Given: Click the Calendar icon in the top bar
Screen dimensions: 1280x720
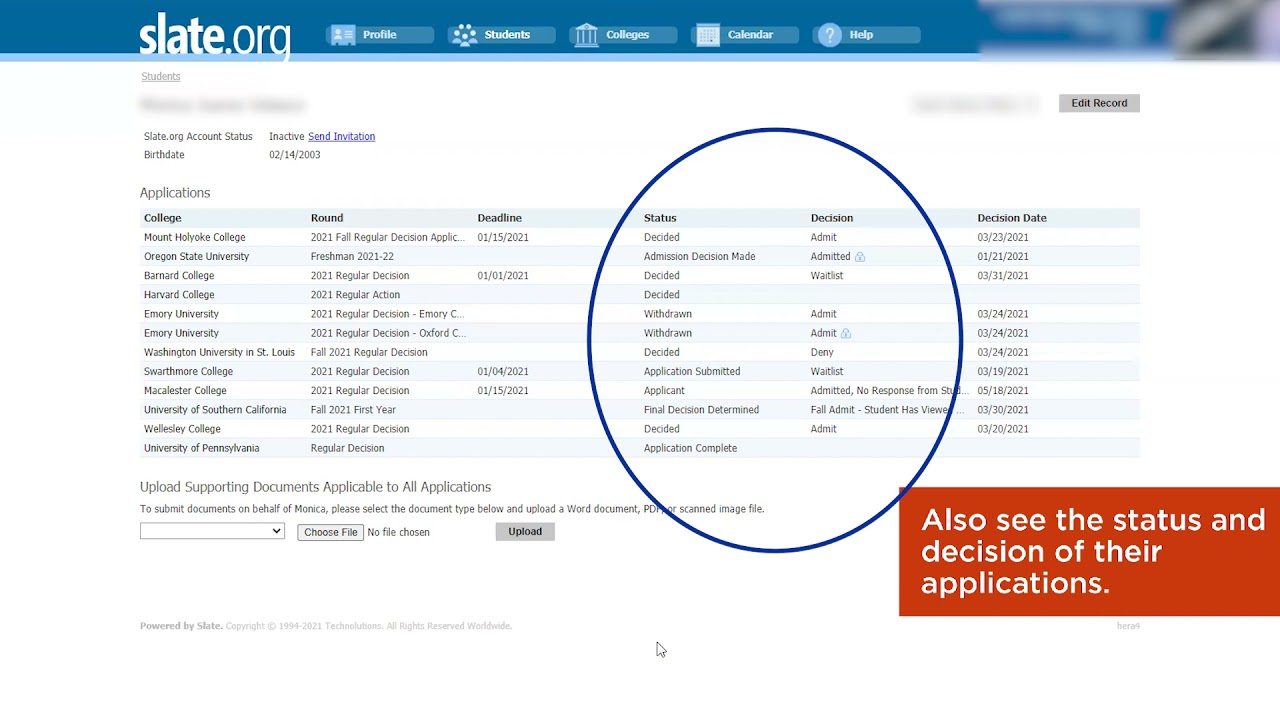Looking at the screenshot, I should [x=708, y=35].
